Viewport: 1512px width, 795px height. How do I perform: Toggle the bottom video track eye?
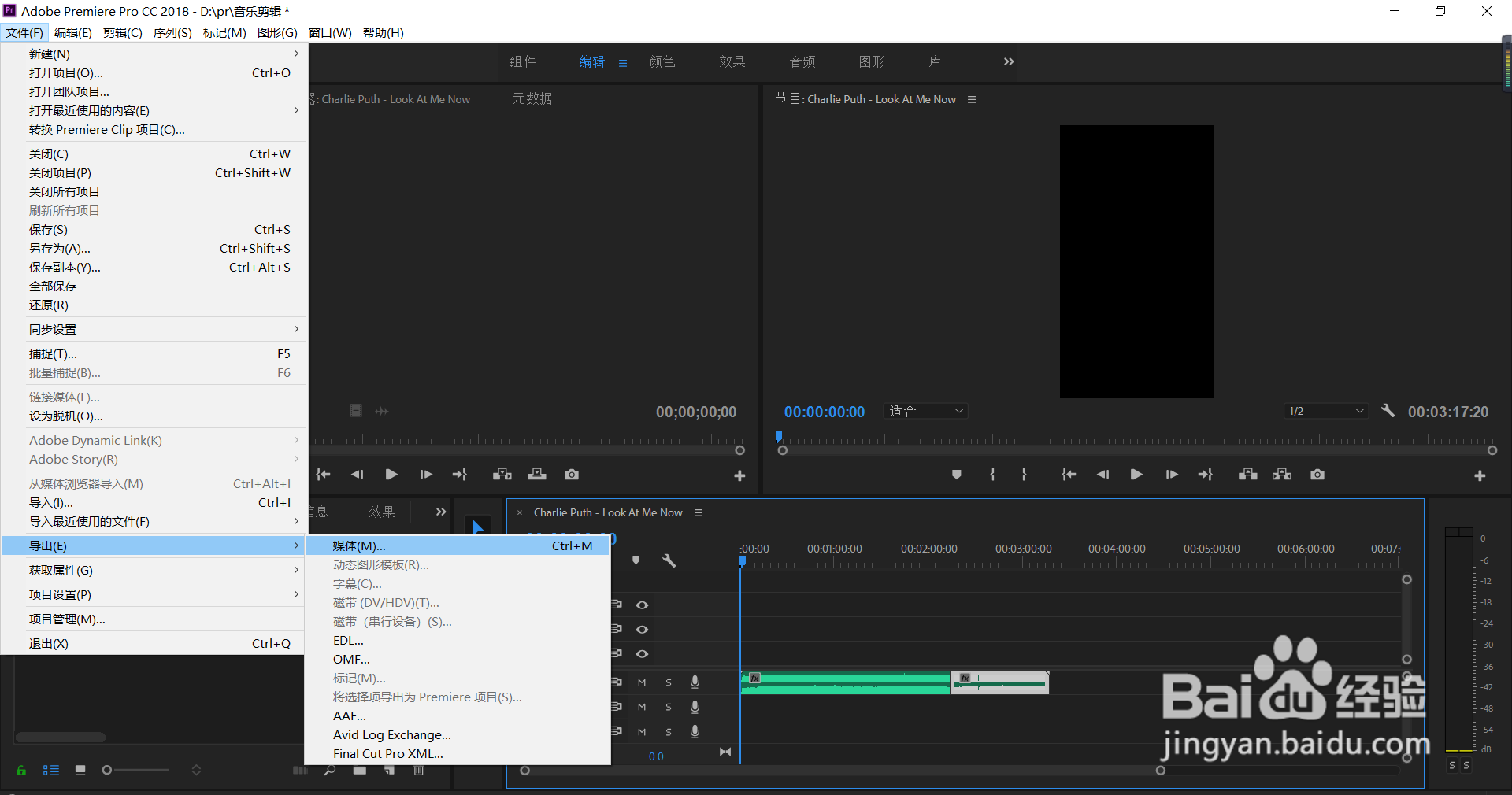click(643, 654)
